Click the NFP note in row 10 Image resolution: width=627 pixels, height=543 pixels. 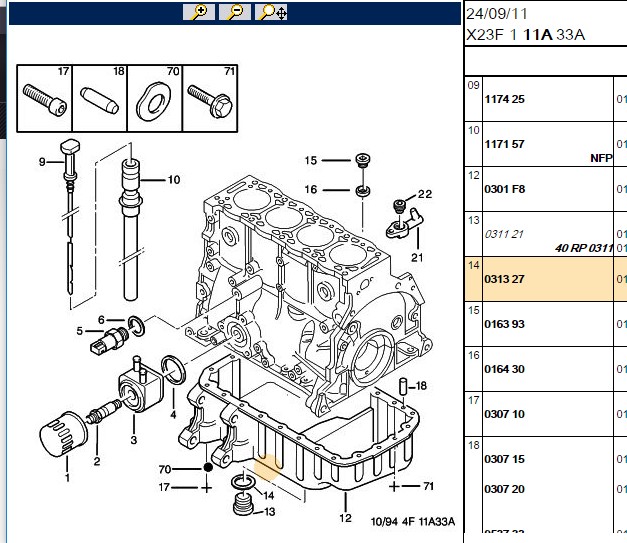point(601,158)
